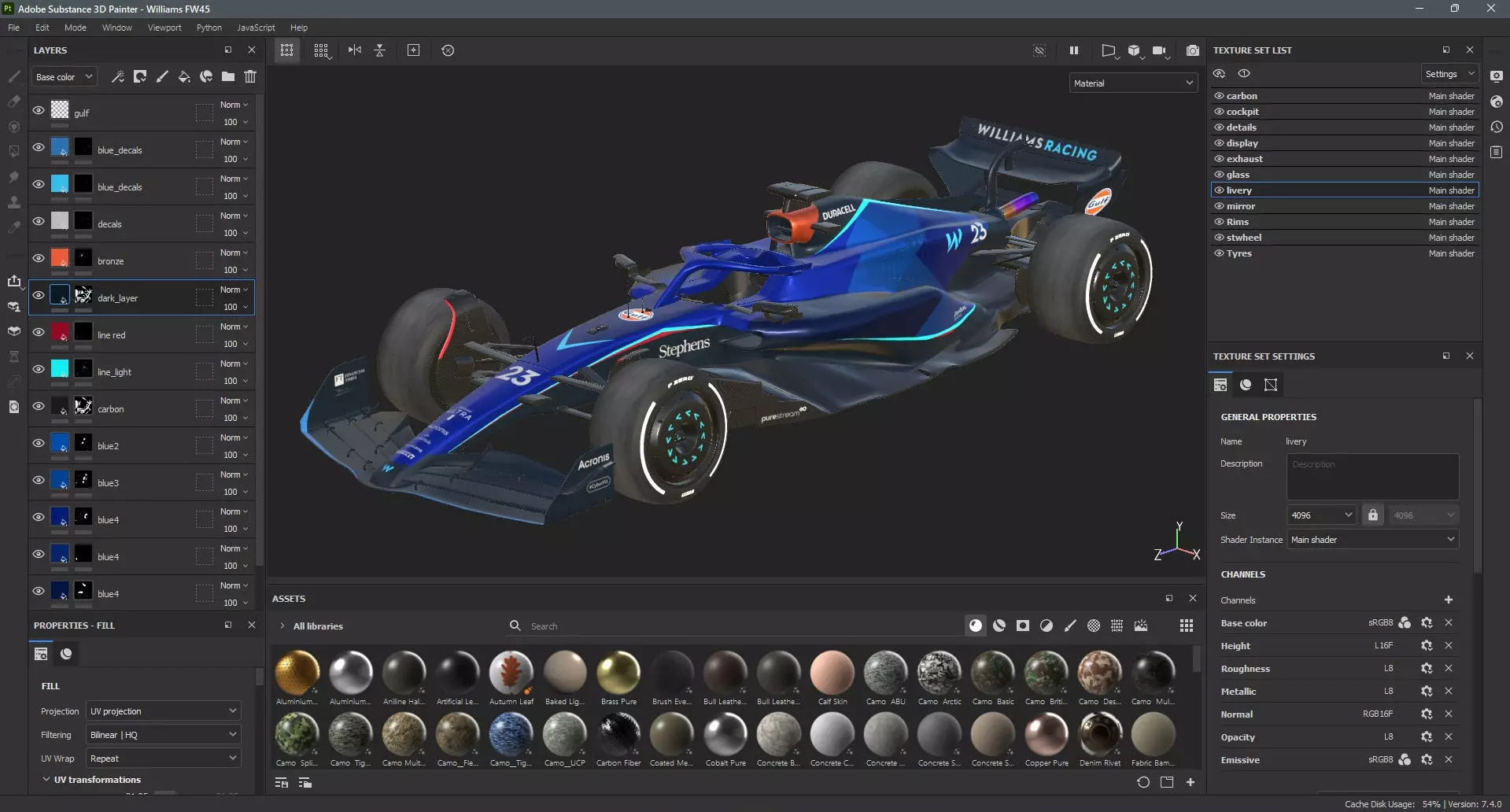The width and height of the screenshot is (1510, 812).
Task: Click the perspective view plane icon
Action: (1109, 50)
